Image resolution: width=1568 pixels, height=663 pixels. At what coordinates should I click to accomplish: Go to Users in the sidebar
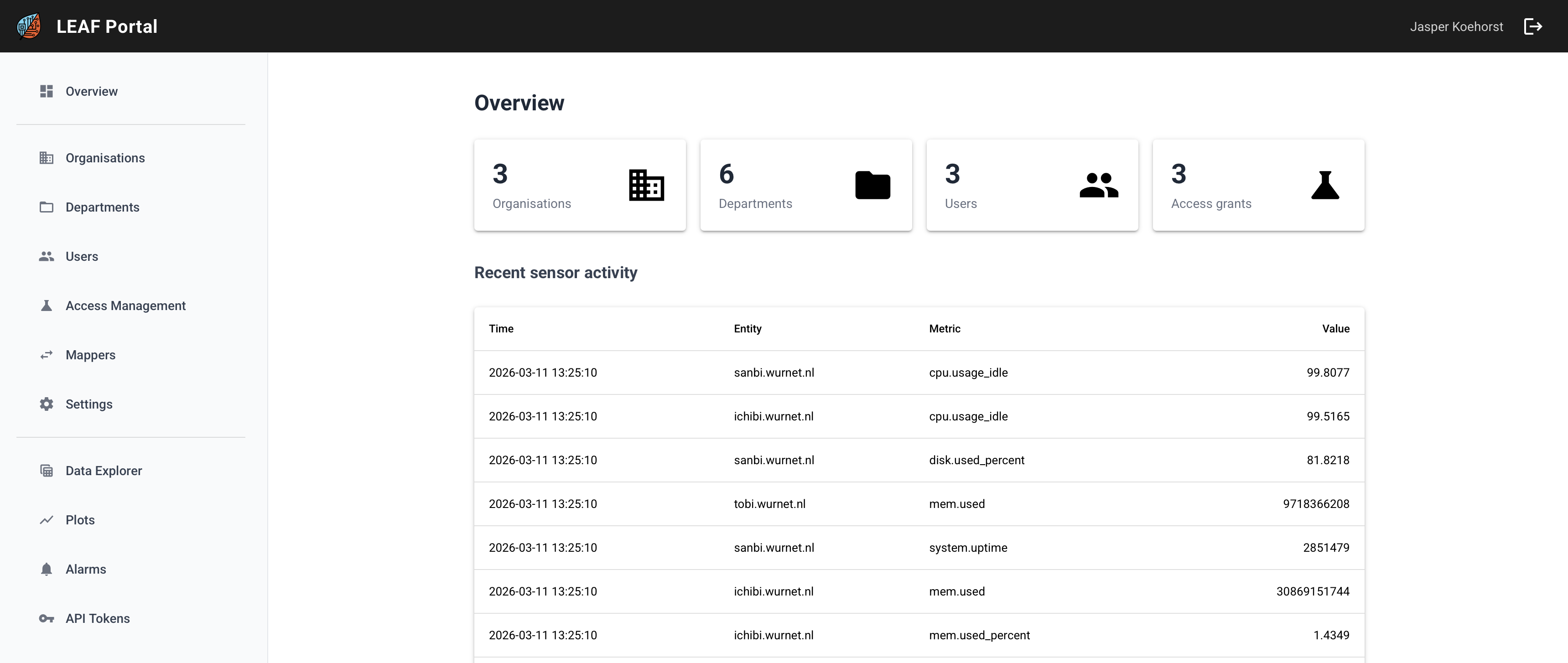[x=82, y=256]
